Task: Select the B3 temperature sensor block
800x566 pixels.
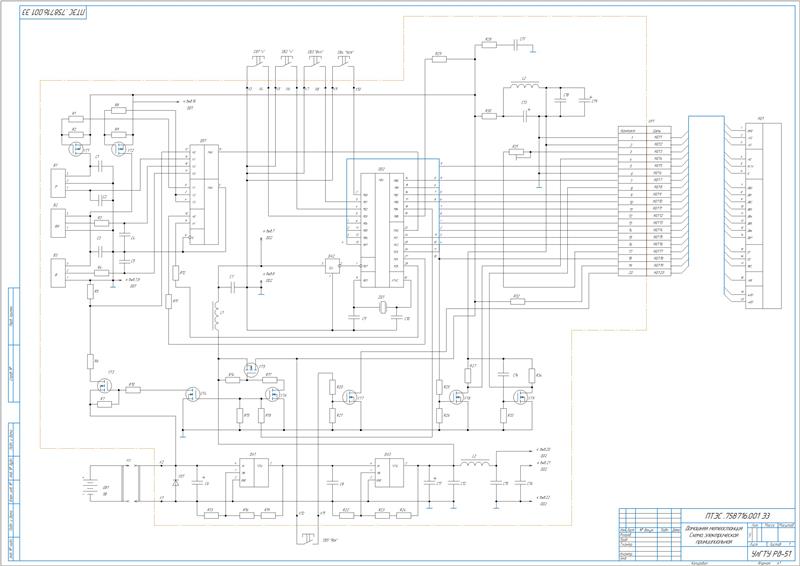Action: pyautogui.click(x=58, y=273)
